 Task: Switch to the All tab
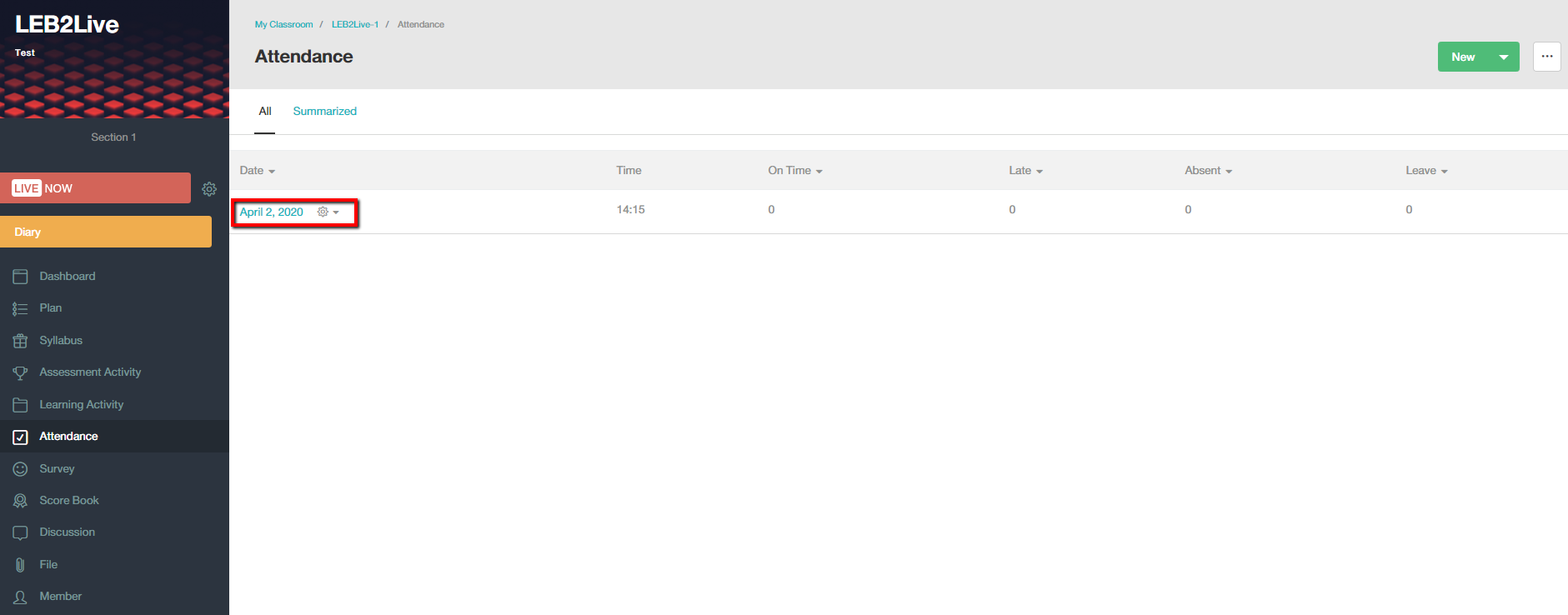[x=265, y=112]
